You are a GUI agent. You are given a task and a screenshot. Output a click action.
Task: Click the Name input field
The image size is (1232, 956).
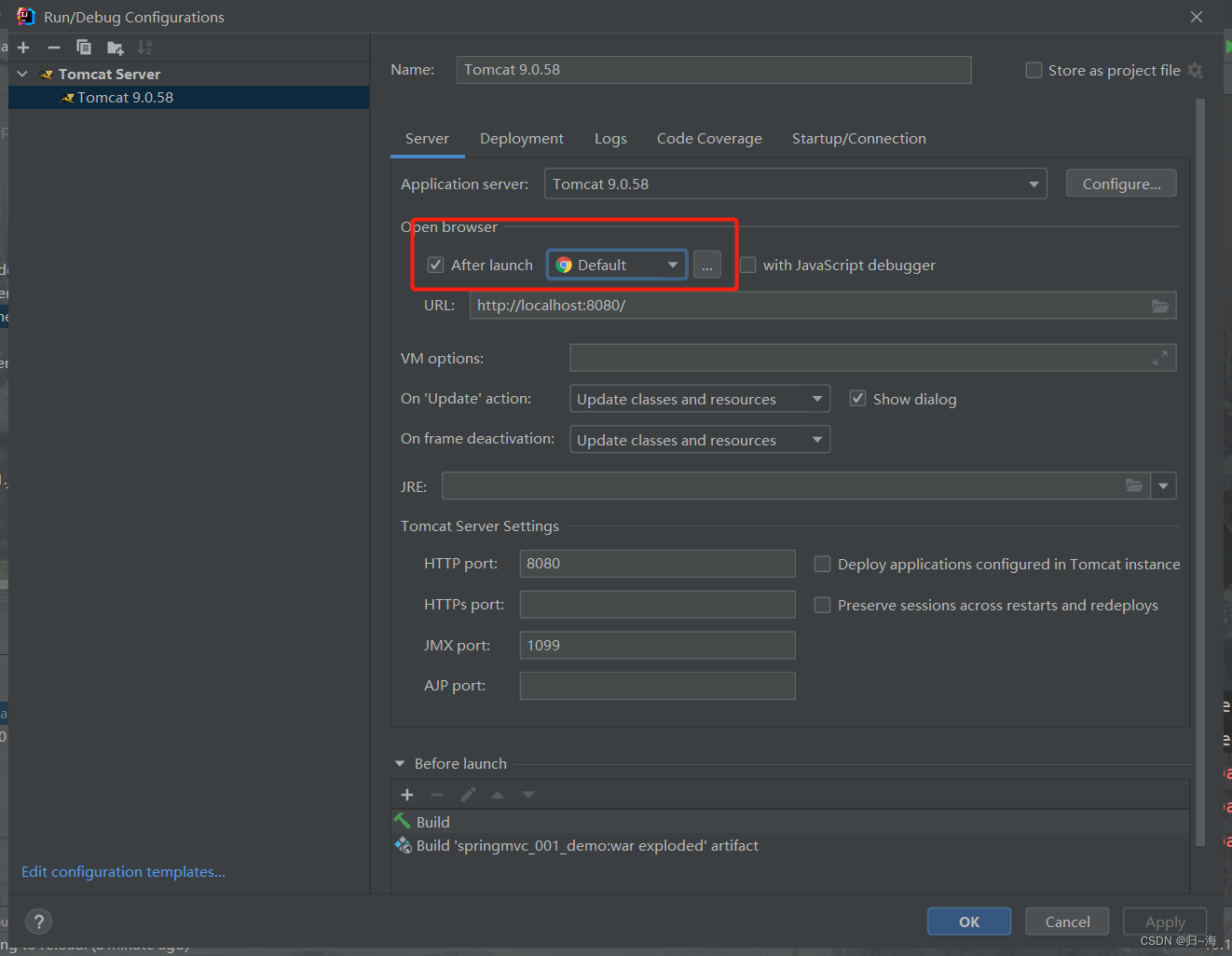point(714,70)
